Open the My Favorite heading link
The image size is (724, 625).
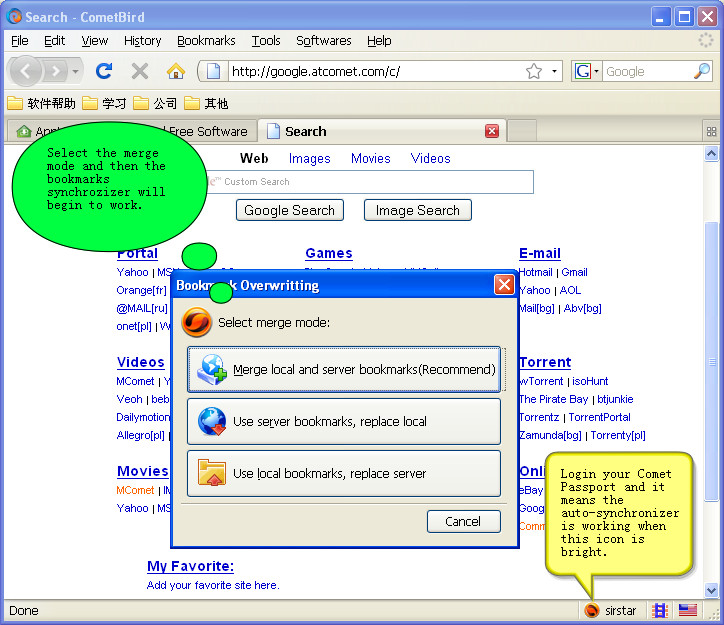(190, 566)
